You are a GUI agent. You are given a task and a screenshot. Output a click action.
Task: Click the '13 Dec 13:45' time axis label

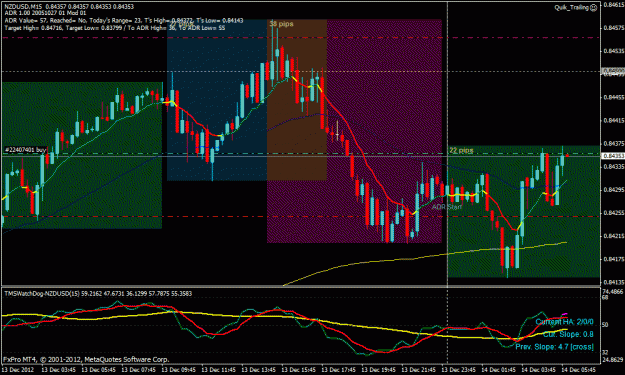259,369
